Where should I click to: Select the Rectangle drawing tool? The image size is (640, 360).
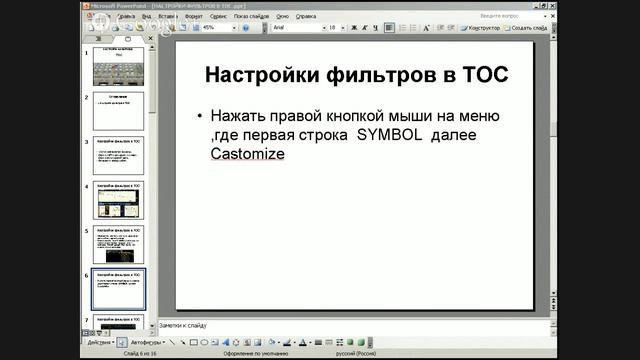click(x=193, y=342)
